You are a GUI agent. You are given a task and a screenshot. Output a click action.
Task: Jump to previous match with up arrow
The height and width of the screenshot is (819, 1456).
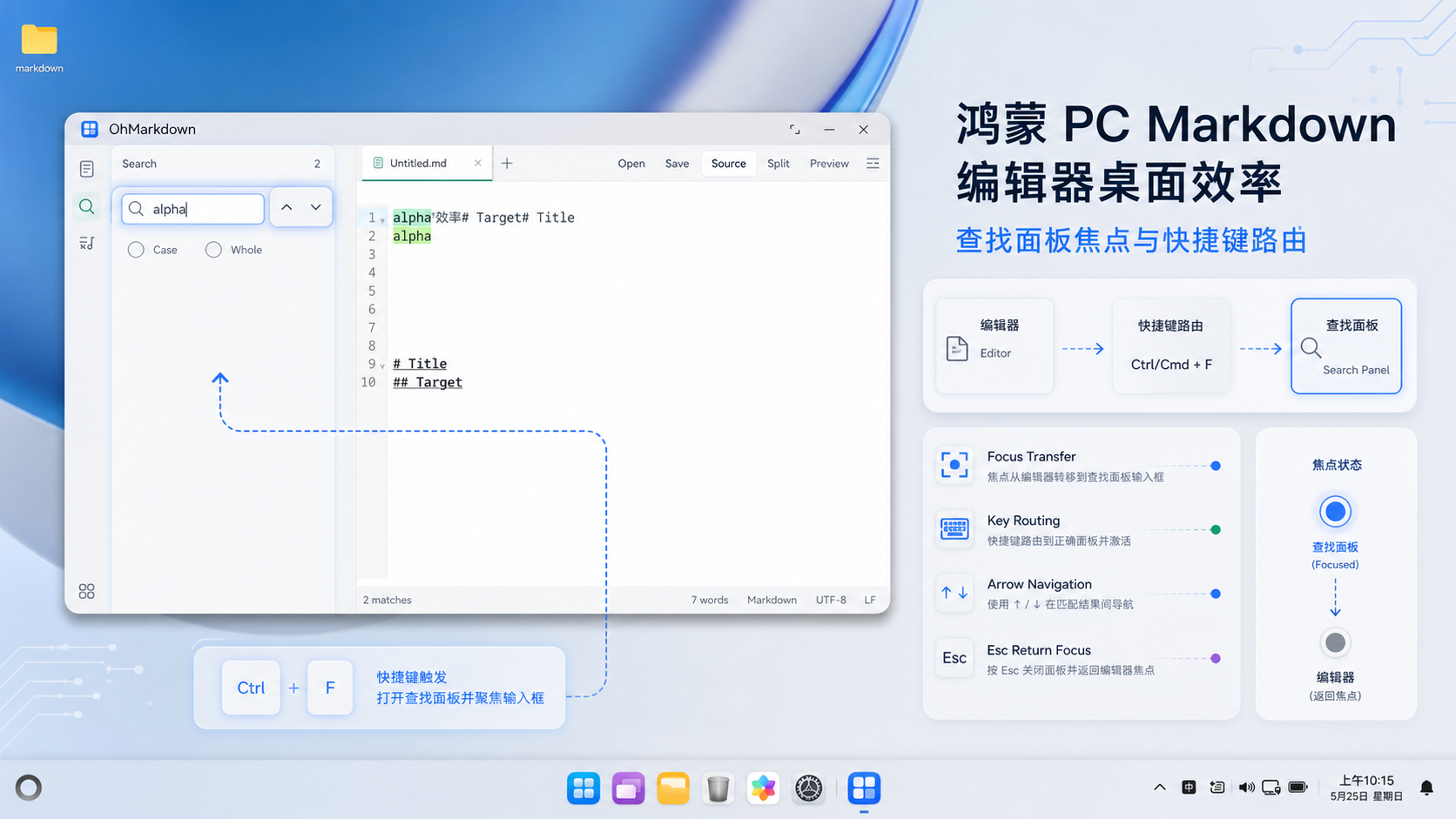(286, 207)
